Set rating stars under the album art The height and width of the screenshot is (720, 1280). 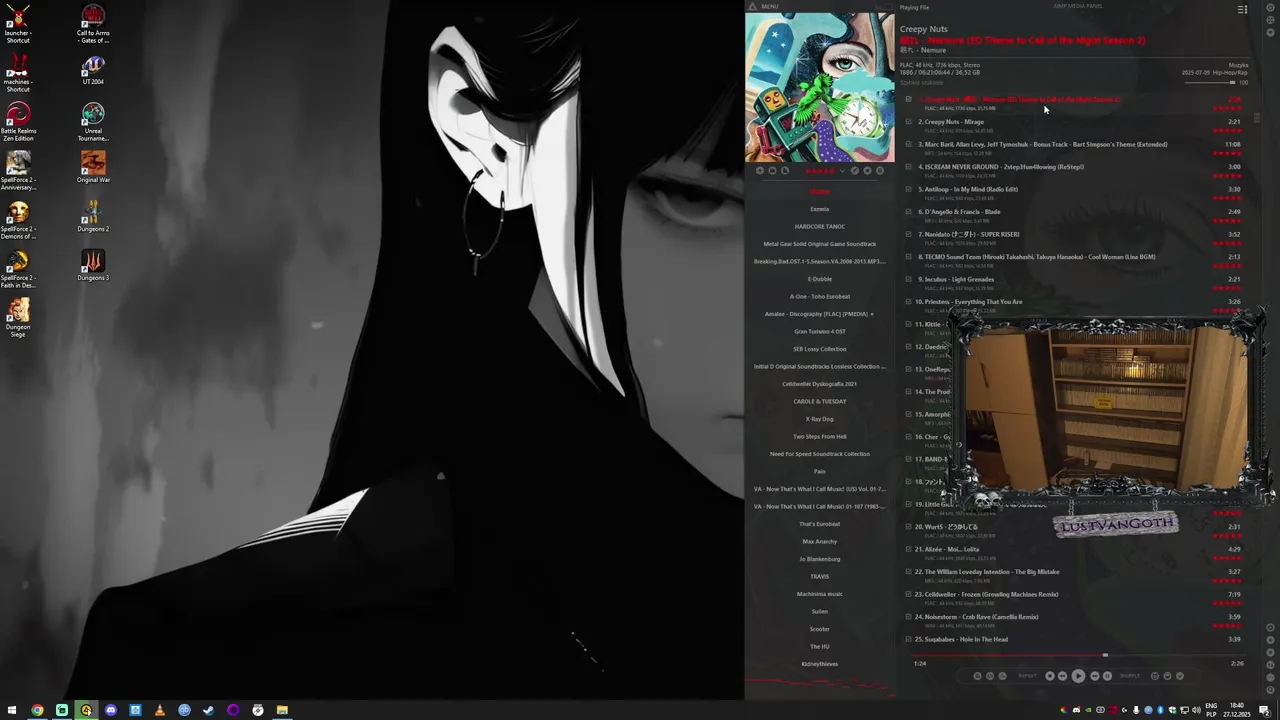tap(820, 170)
